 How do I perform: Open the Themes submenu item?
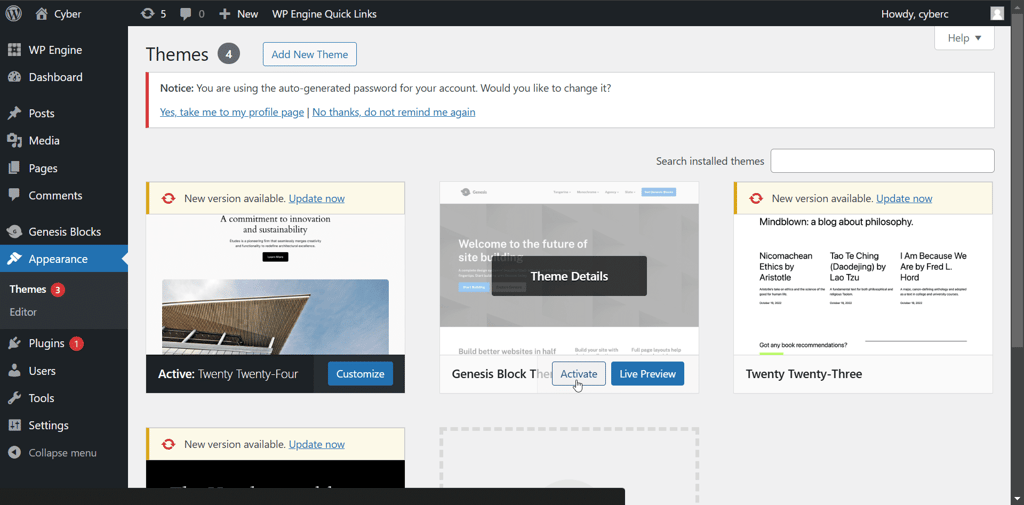point(28,289)
